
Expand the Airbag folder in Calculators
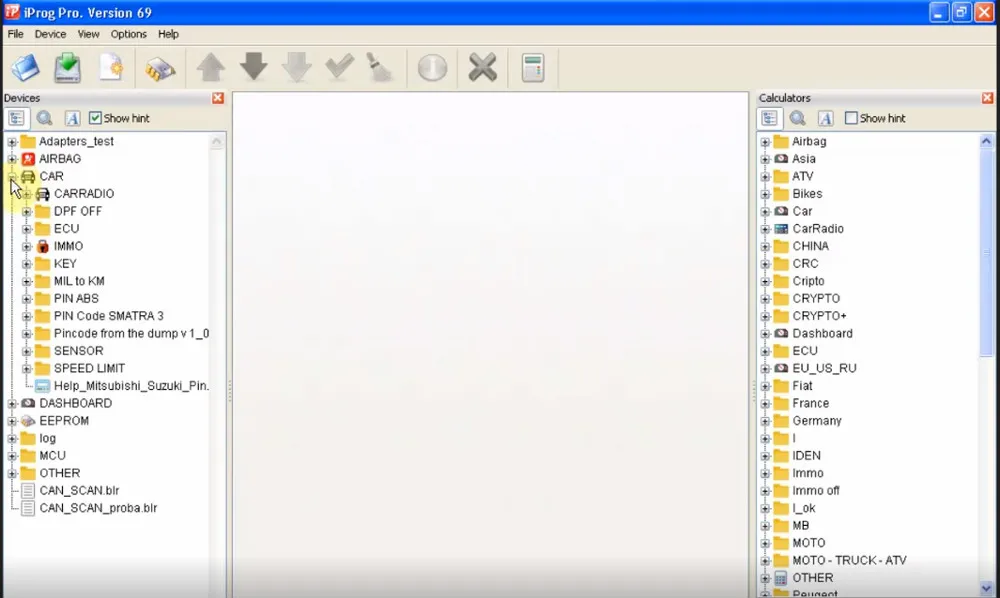765,142
